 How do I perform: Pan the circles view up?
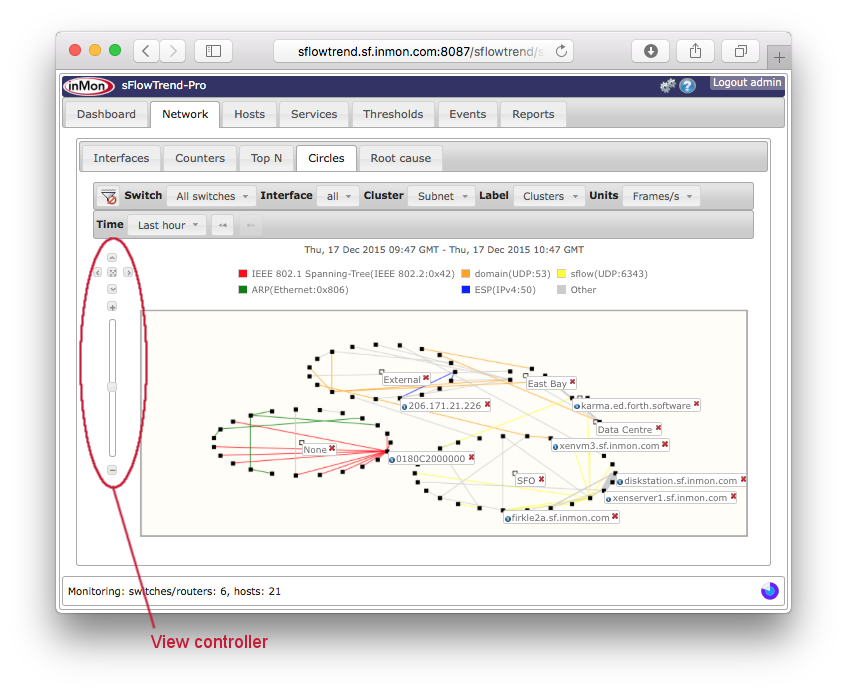click(112, 258)
